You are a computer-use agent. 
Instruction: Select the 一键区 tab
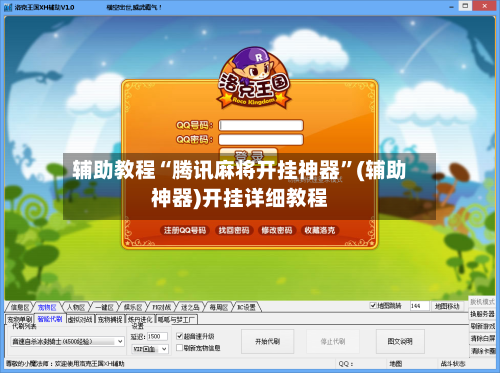(104, 307)
